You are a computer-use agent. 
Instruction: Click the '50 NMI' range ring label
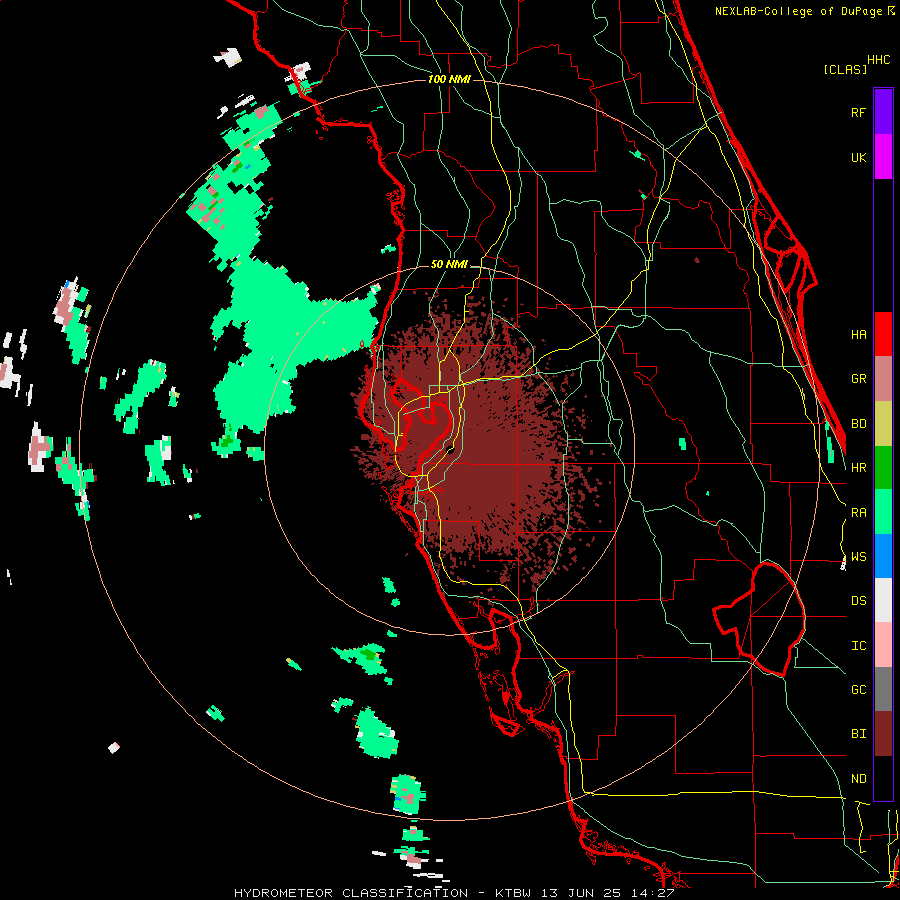pos(449,265)
